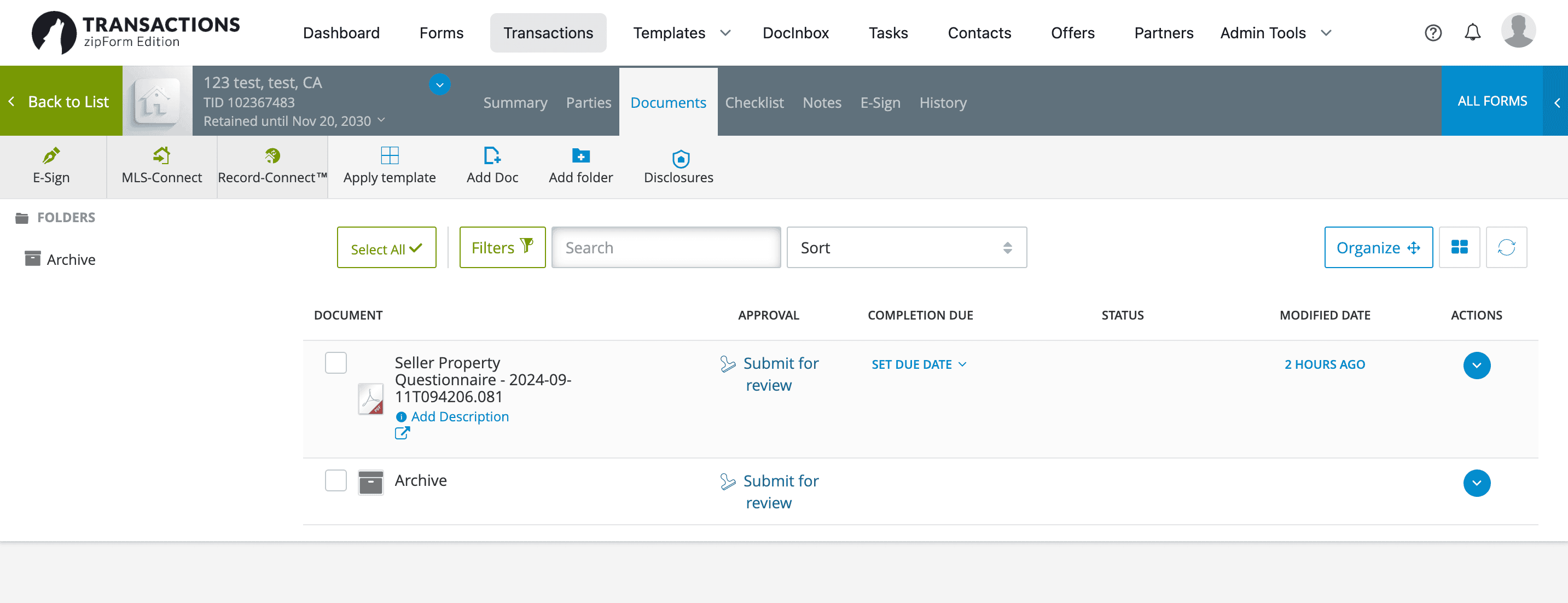Viewport: 1568px width, 603px height.
Task: Switch to the E-Sign tab
Action: pos(880,102)
